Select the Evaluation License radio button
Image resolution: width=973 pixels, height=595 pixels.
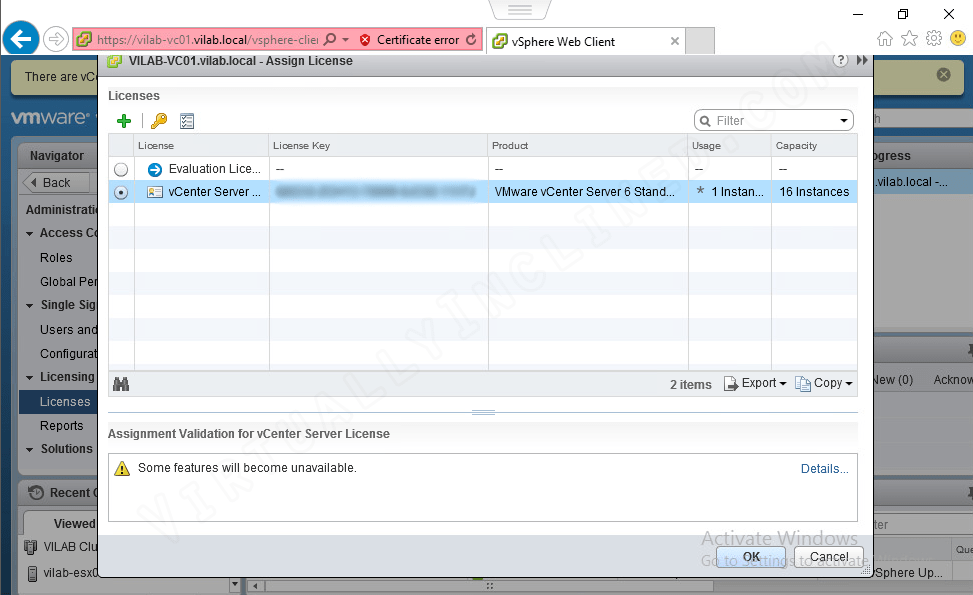(x=120, y=169)
